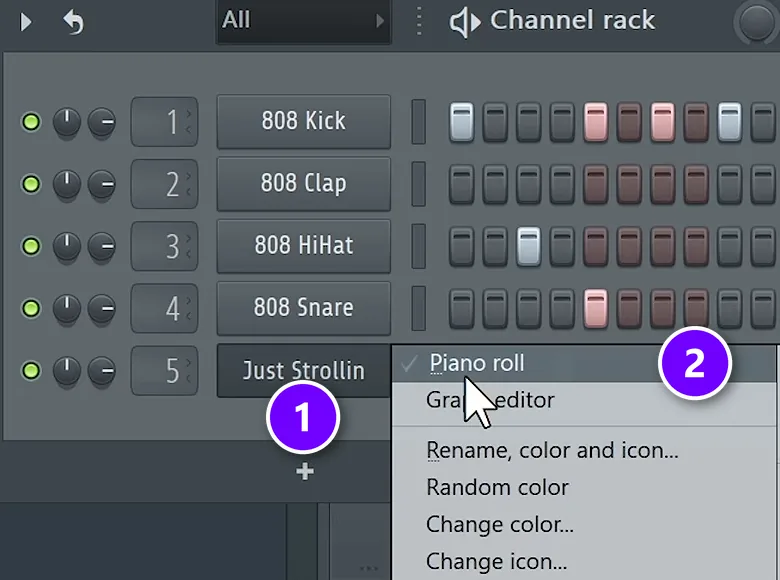Click the 808 Clap volume knob
Image resolution: width=780 pixels, height=580 pixels.
pos(102,184)
